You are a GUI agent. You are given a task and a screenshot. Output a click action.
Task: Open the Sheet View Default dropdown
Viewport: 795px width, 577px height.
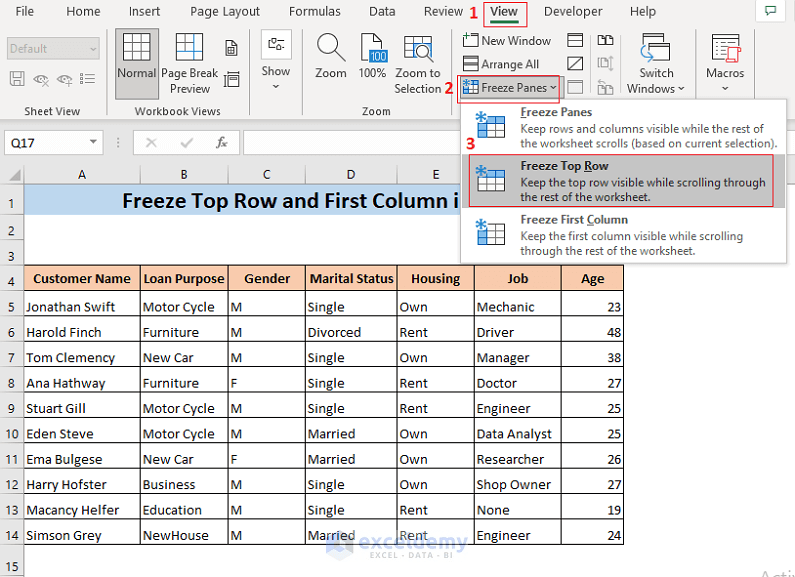pos(53,49)
